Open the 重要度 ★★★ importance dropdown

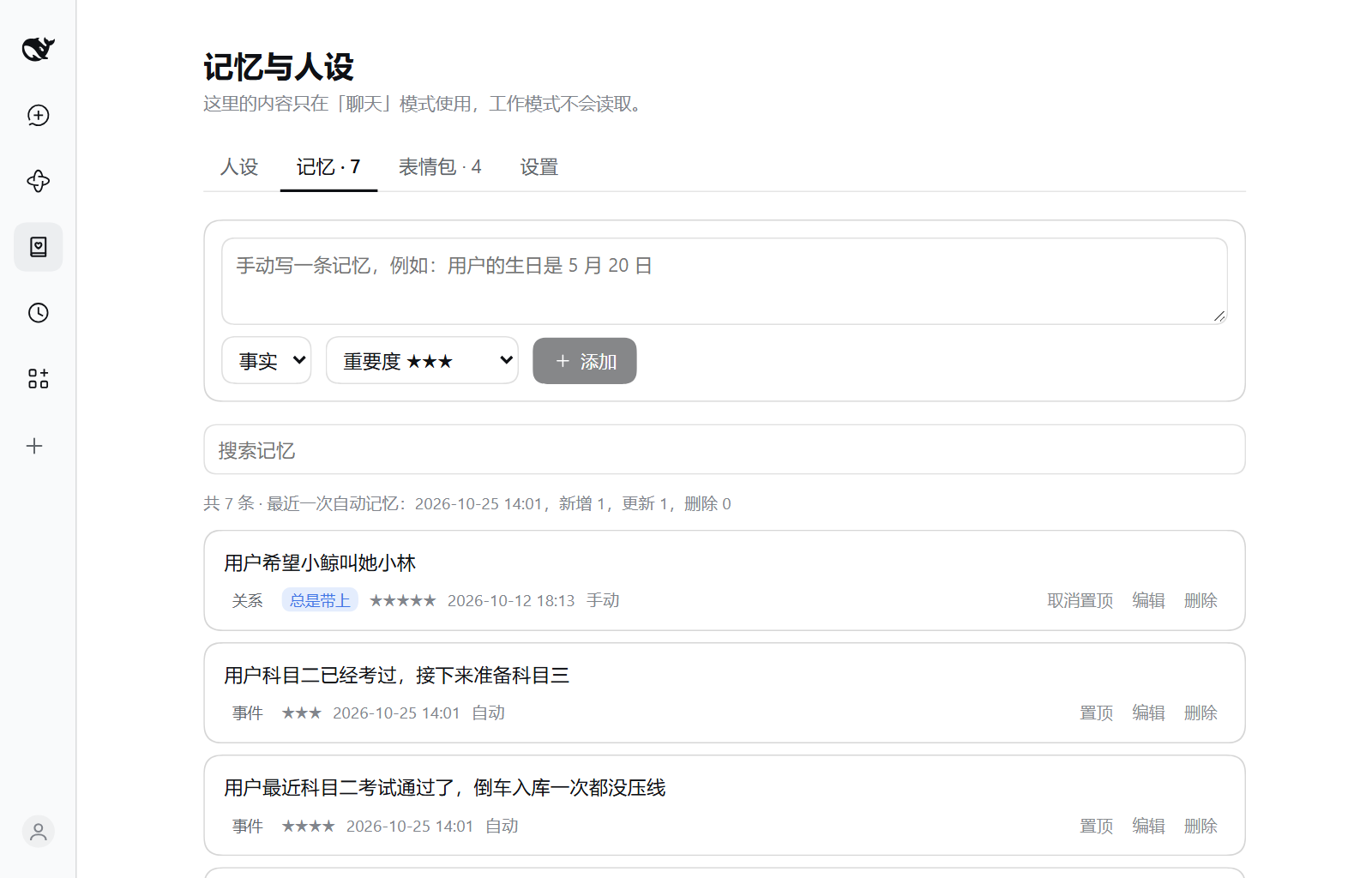tap(422, 361)
